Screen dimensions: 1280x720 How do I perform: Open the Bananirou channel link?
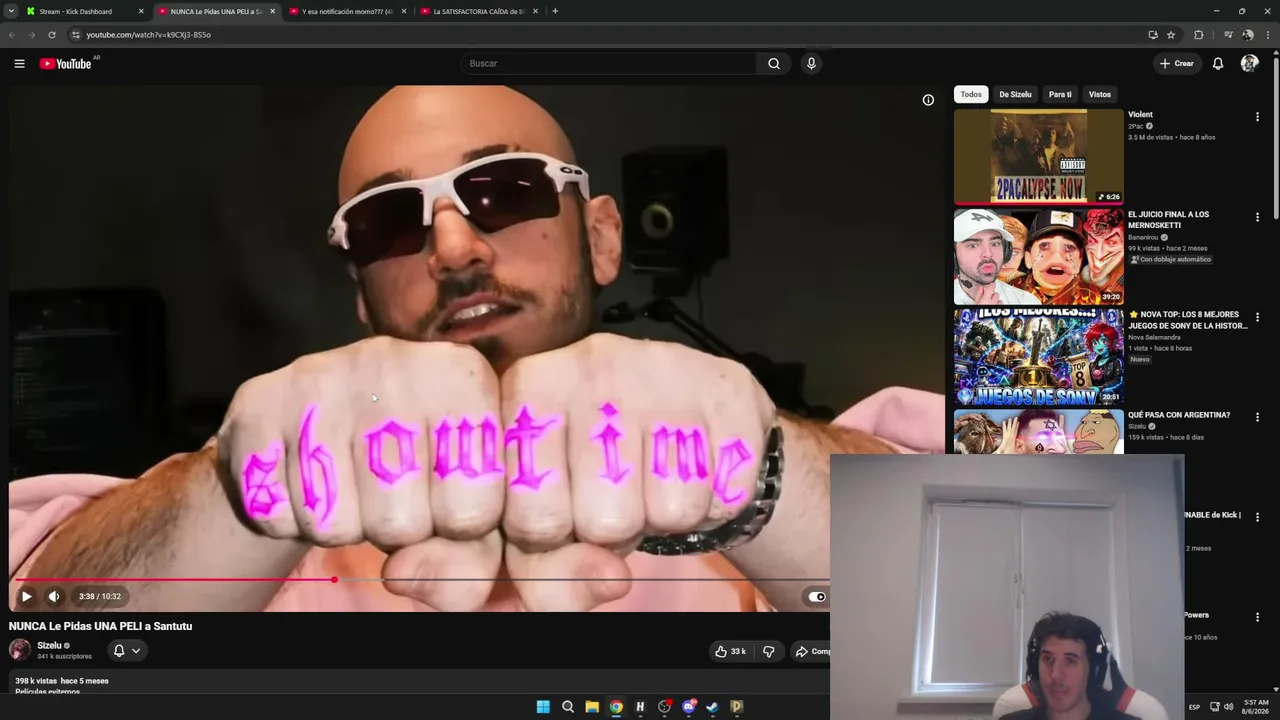[x=1143, y=237]
